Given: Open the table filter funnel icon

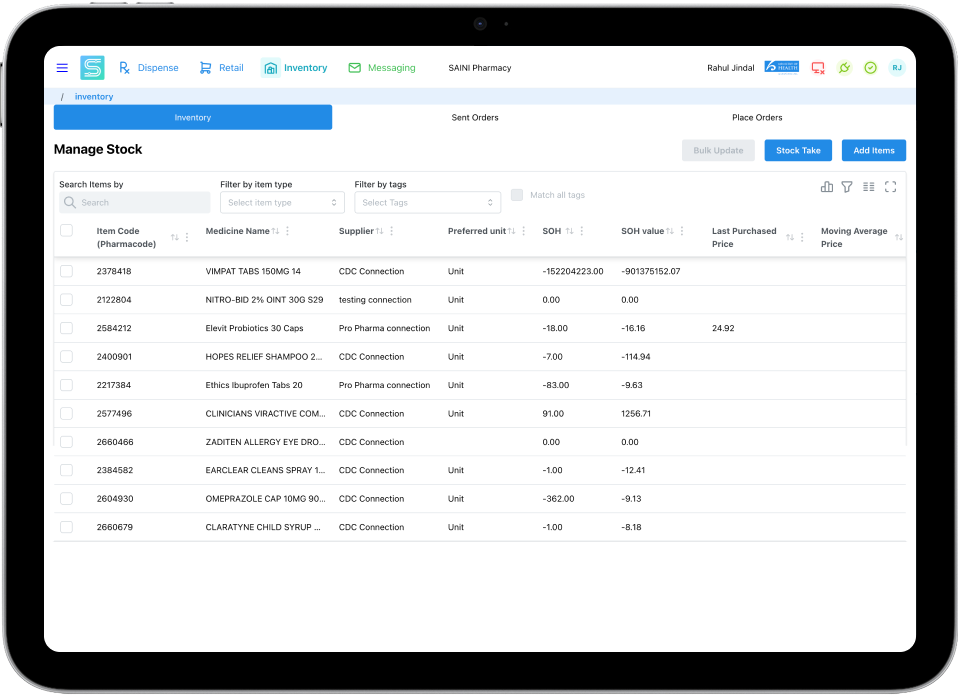Looking at the screenshot, I should pyautogui.click(x=847, y=187).
